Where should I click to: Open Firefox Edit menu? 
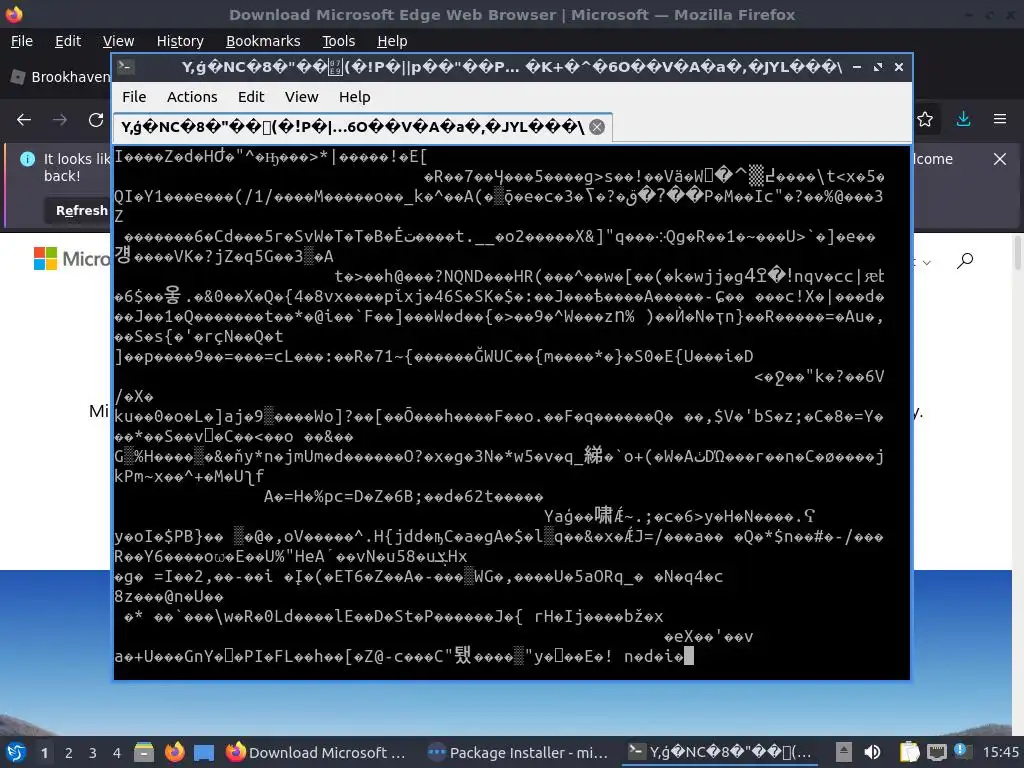pos(68,41)
